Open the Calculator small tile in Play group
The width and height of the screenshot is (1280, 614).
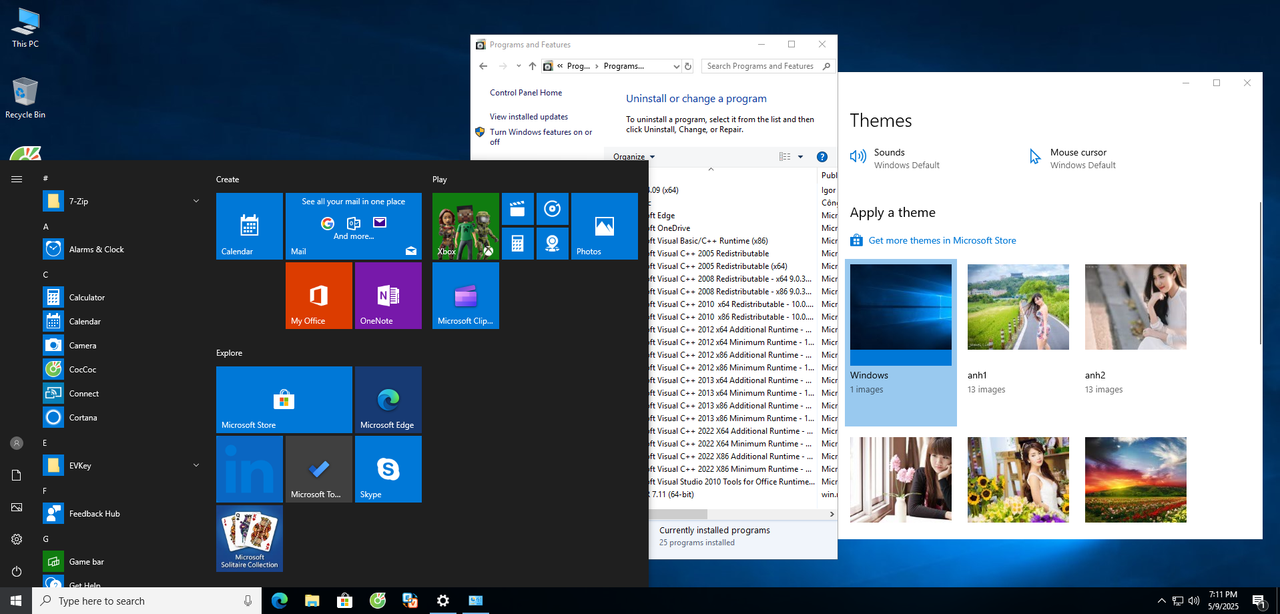[x=517, y=243]
